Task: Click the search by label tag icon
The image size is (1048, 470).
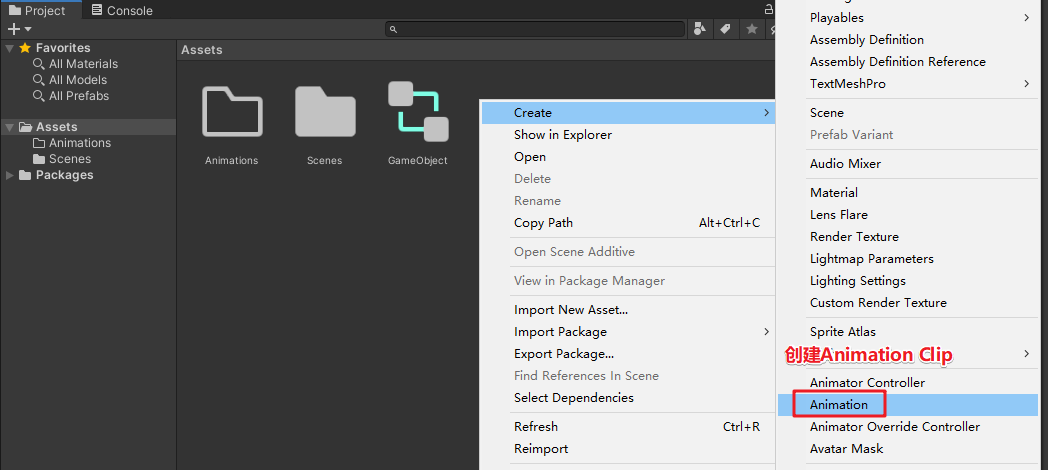Action: tap(726, 29)
